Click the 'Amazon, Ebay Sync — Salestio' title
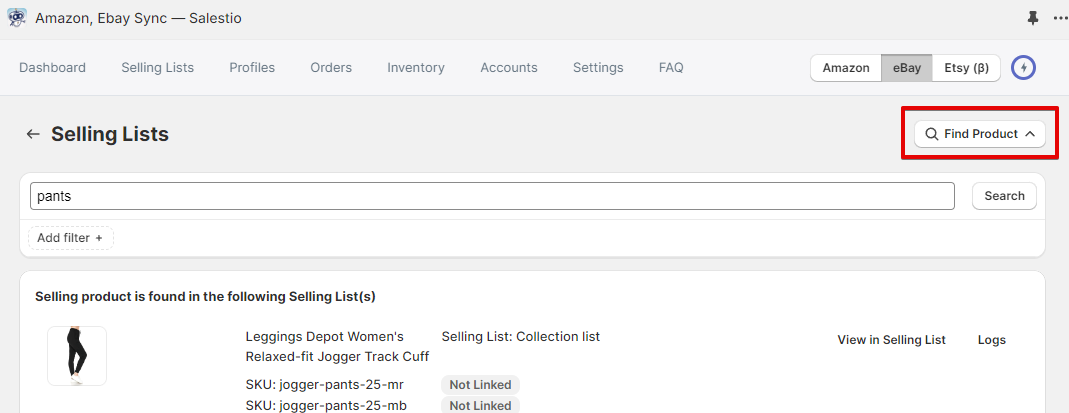The height and width of the screenshot is (413, 1069). tap(138, 18)
